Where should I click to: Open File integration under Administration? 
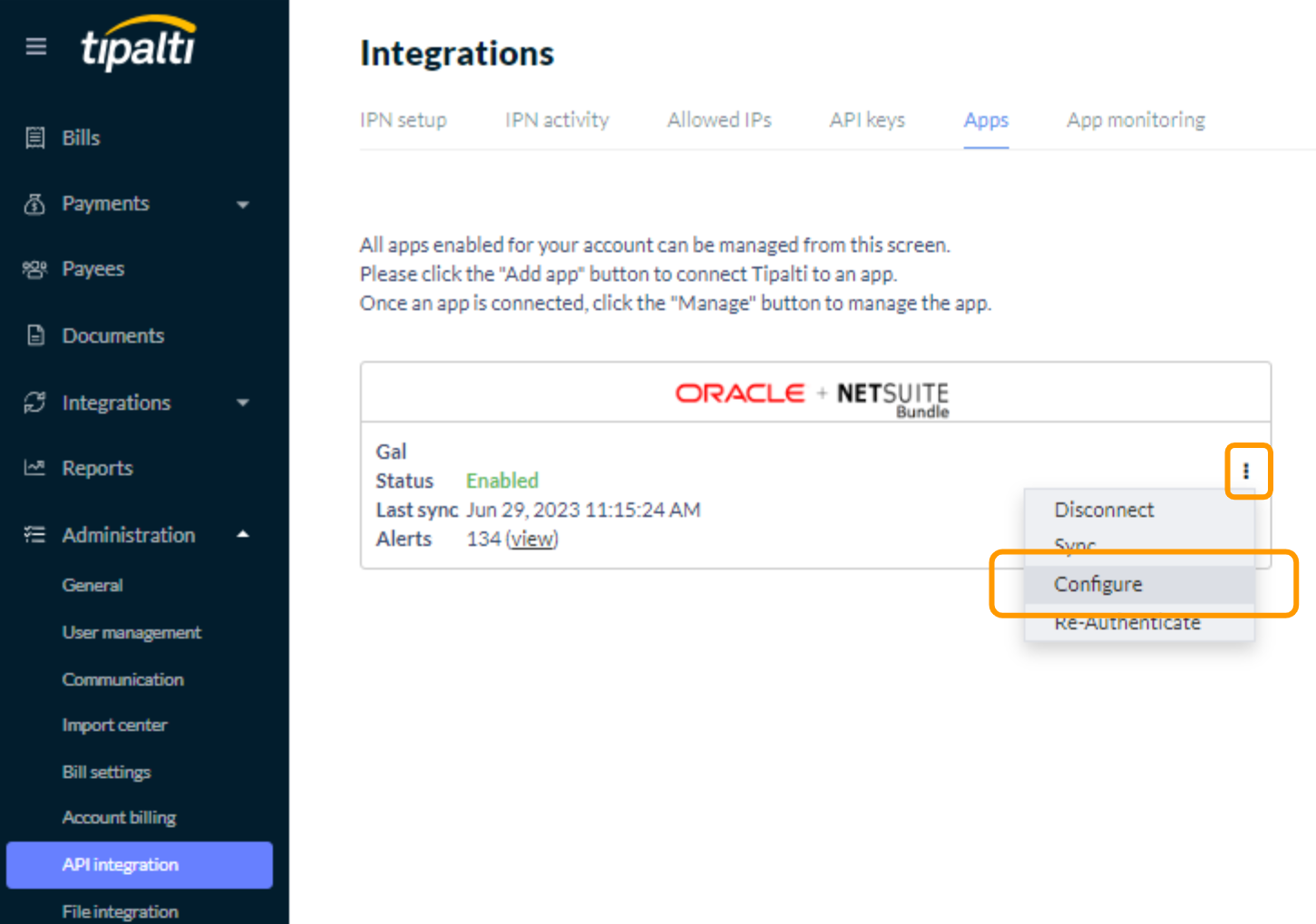tap(120, 912)
